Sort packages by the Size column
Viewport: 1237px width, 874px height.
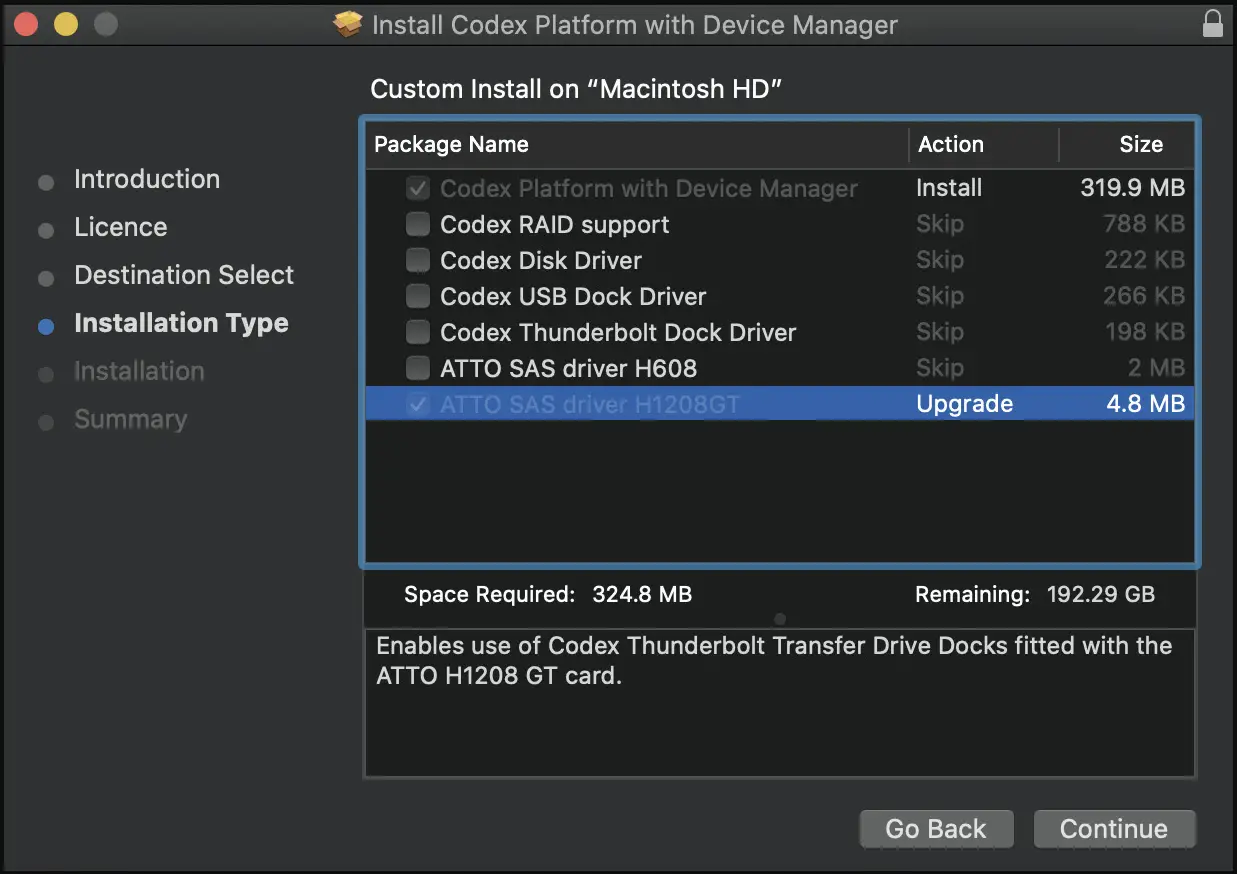coord(1143,144)
